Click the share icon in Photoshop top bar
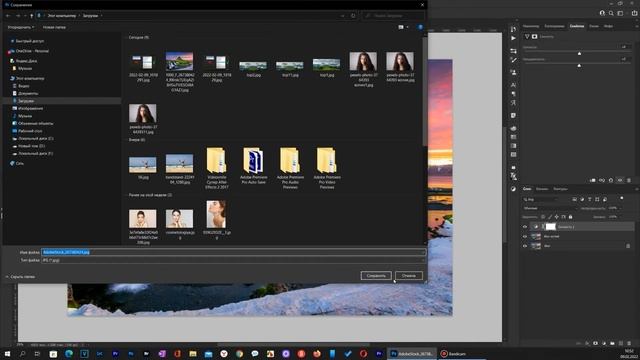Image resolution: width=640 pixels, height=360 pixels. click(634, 13)
